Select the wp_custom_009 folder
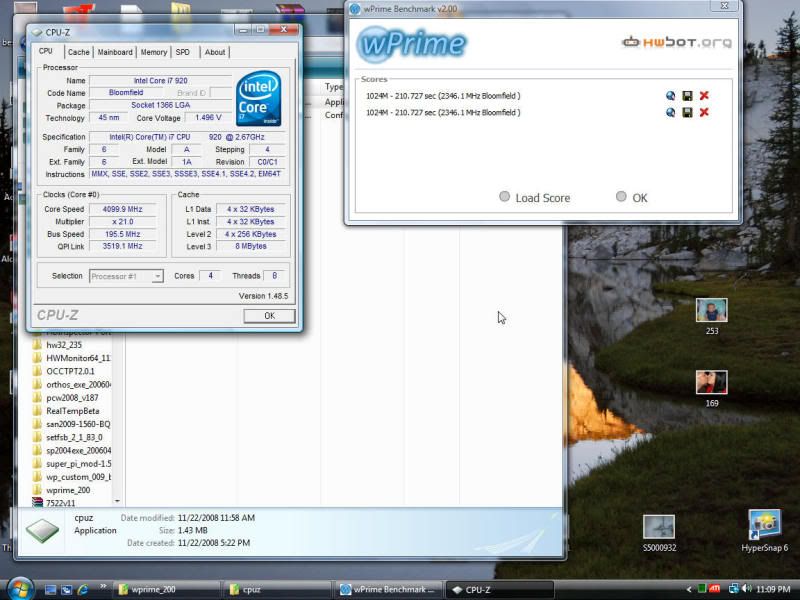Screen dimensions: 800x600 click(71, 478)
